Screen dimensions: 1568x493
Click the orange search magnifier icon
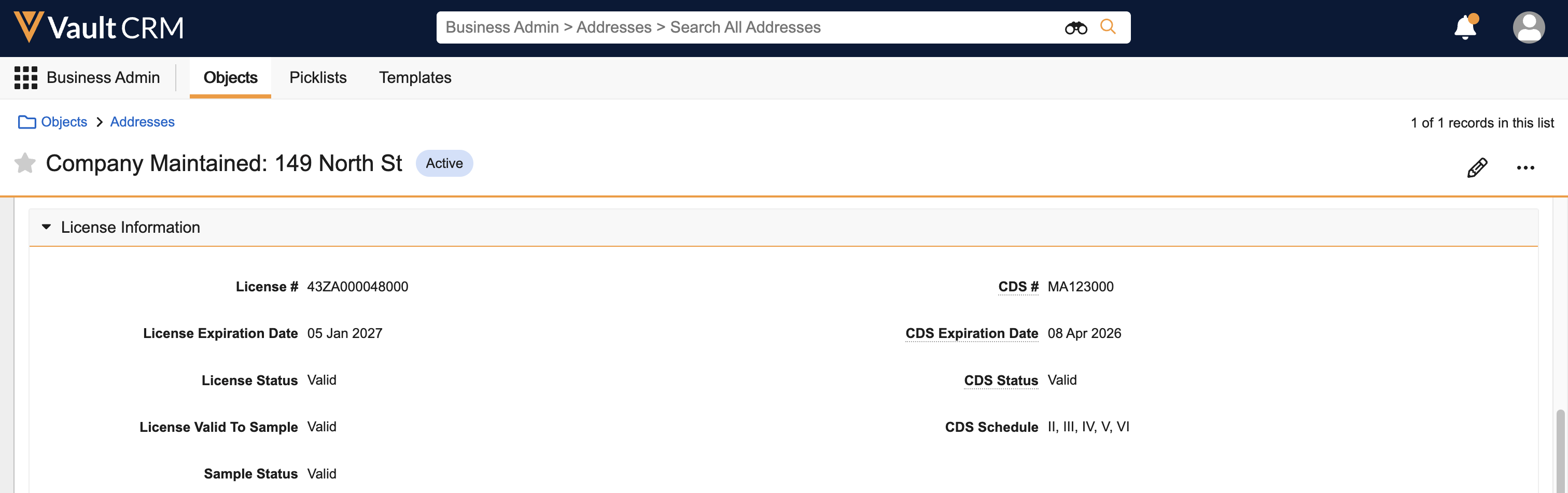point(1108,27)
